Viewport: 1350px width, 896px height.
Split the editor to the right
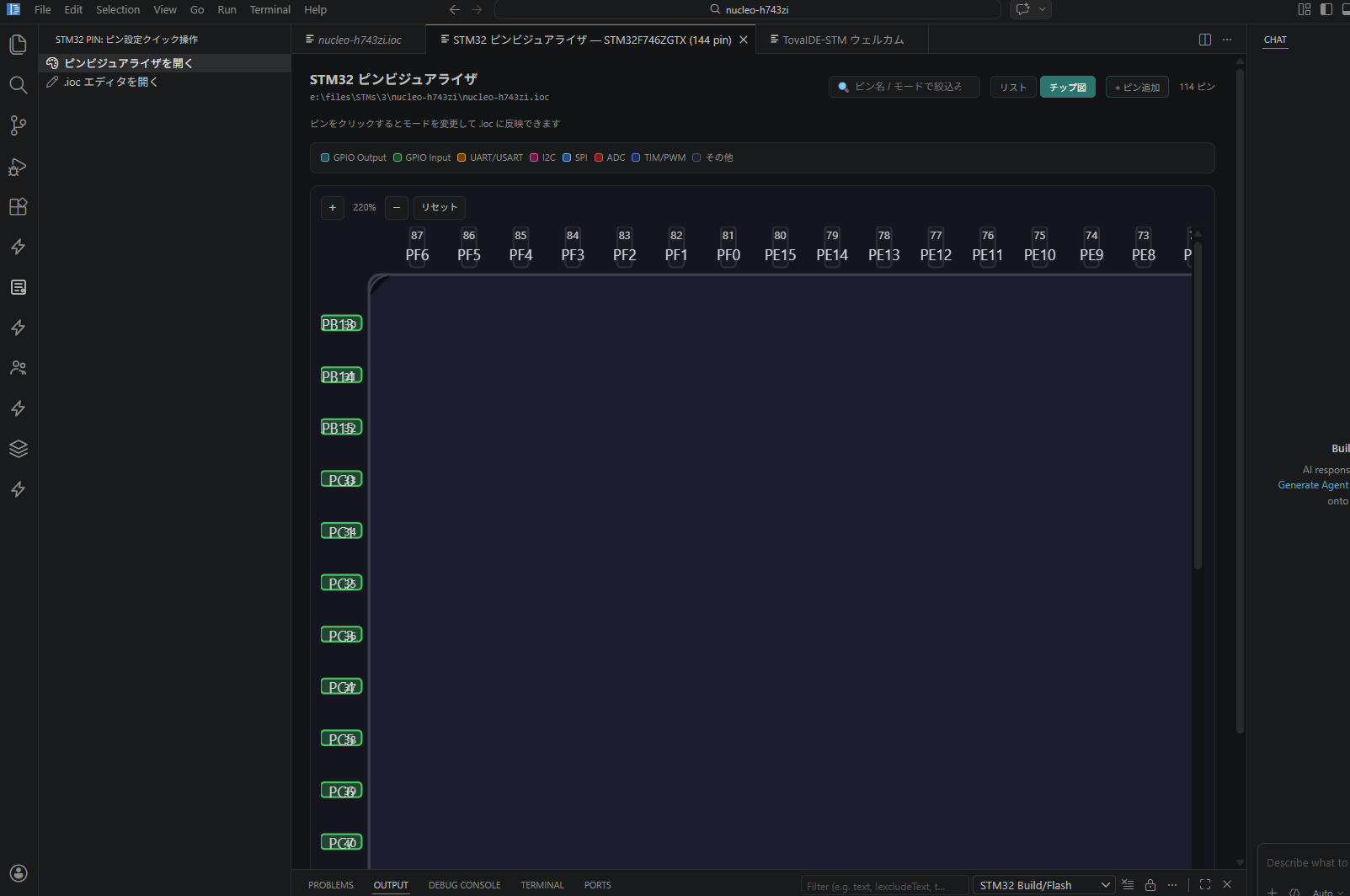coord(1204,40)
